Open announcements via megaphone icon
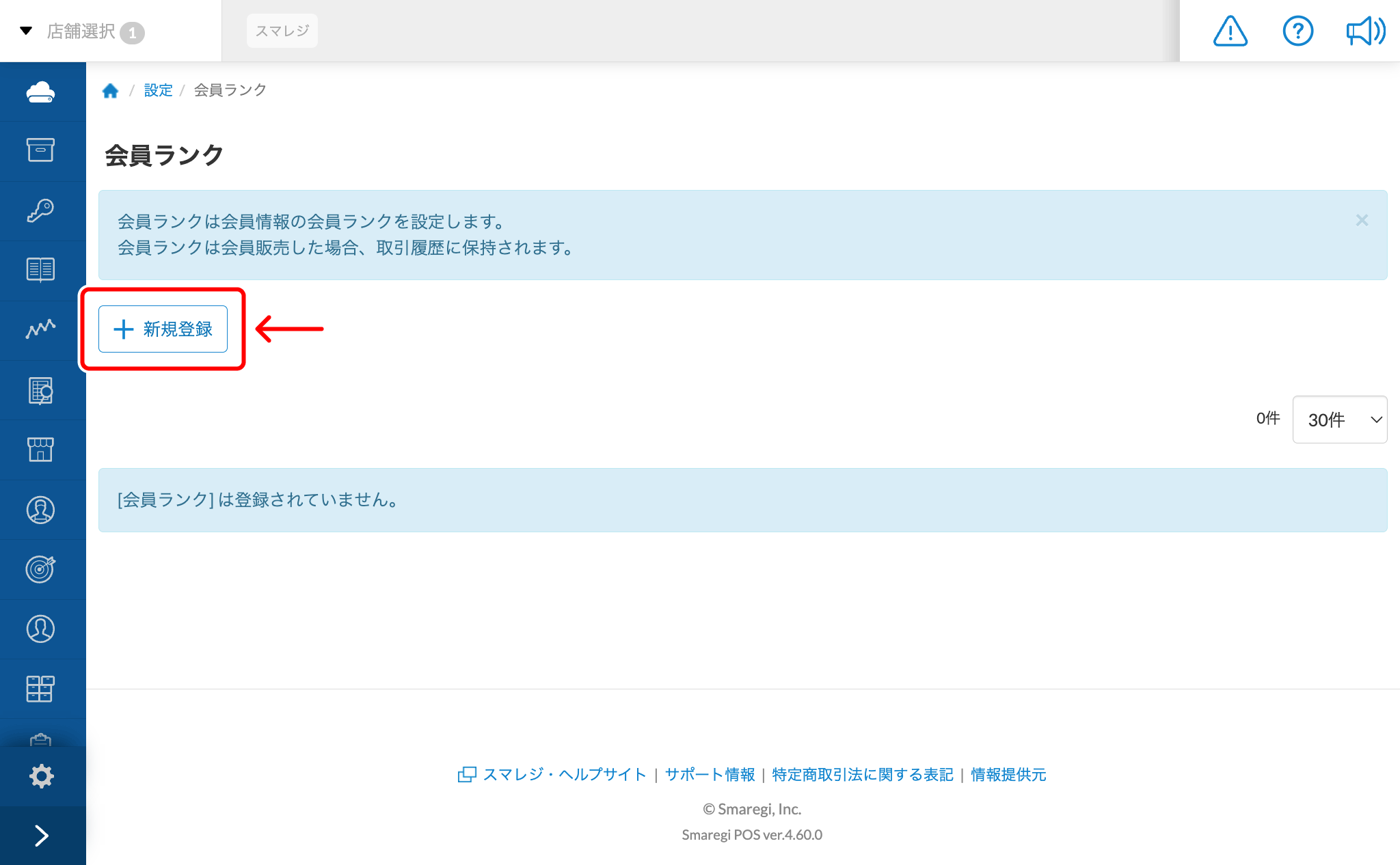The image size is (1400, 865). (1364, 31)
